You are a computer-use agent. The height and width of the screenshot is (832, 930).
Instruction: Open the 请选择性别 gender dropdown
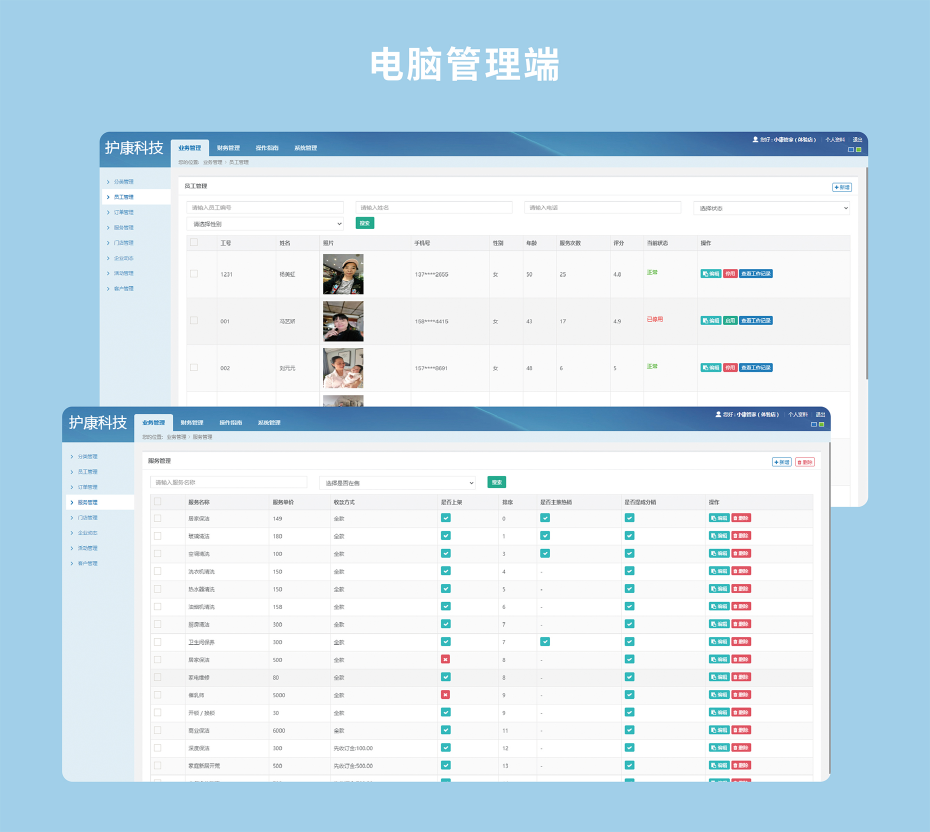click(265, 224)
